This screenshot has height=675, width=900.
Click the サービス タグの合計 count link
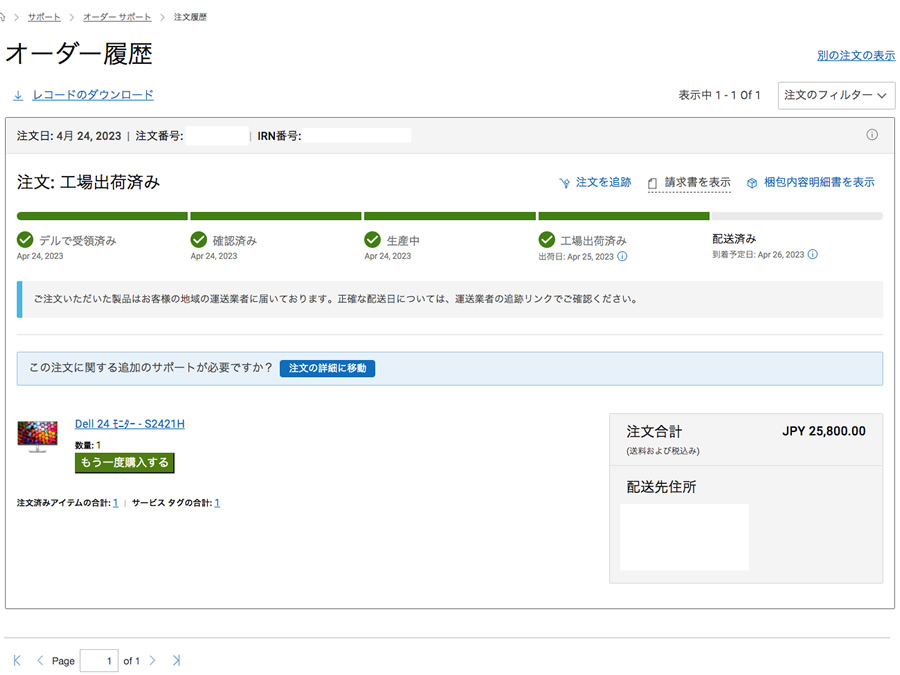coord(217,503)
